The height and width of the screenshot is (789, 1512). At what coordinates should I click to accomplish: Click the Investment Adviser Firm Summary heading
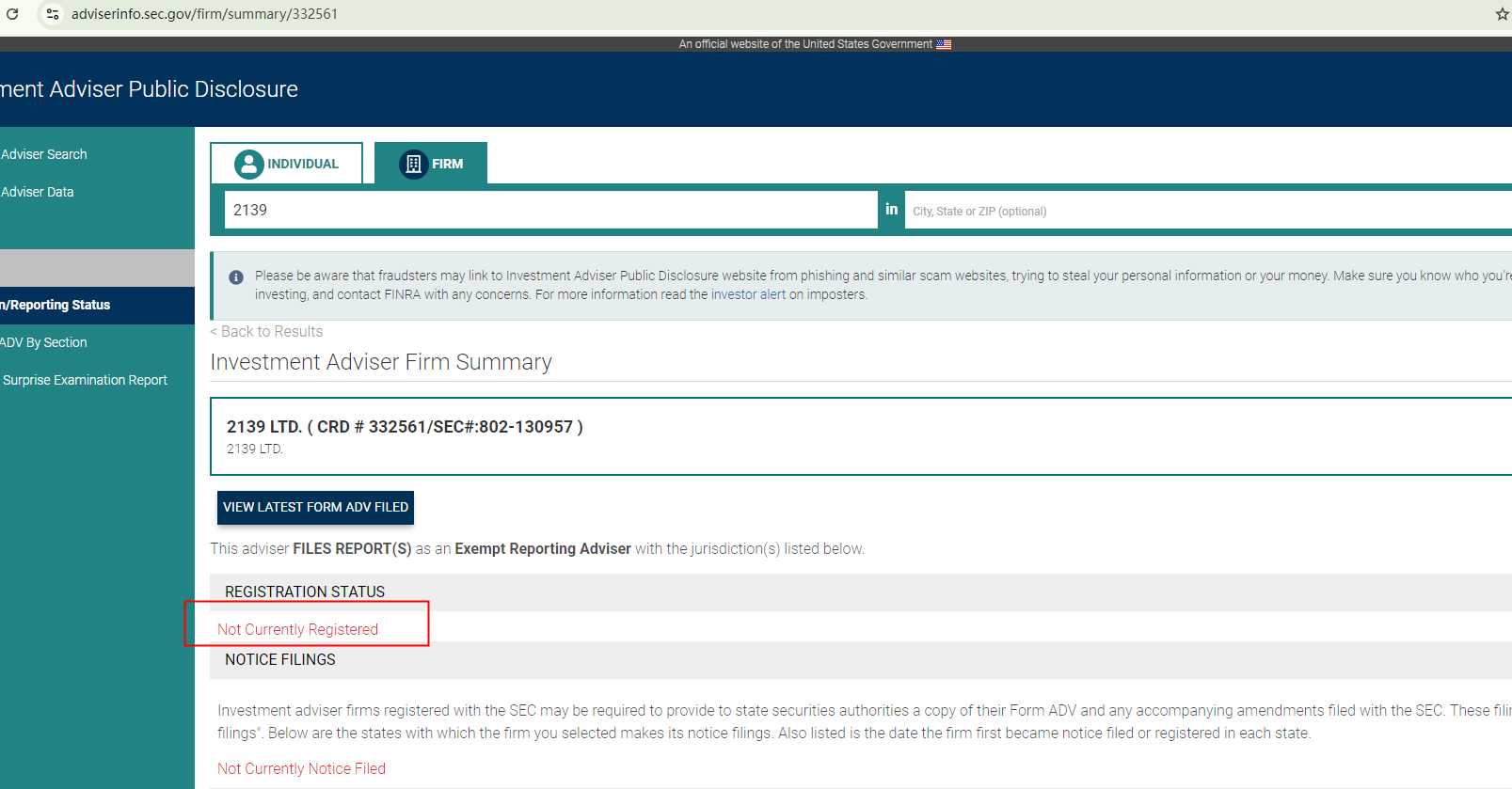(381, 362)
